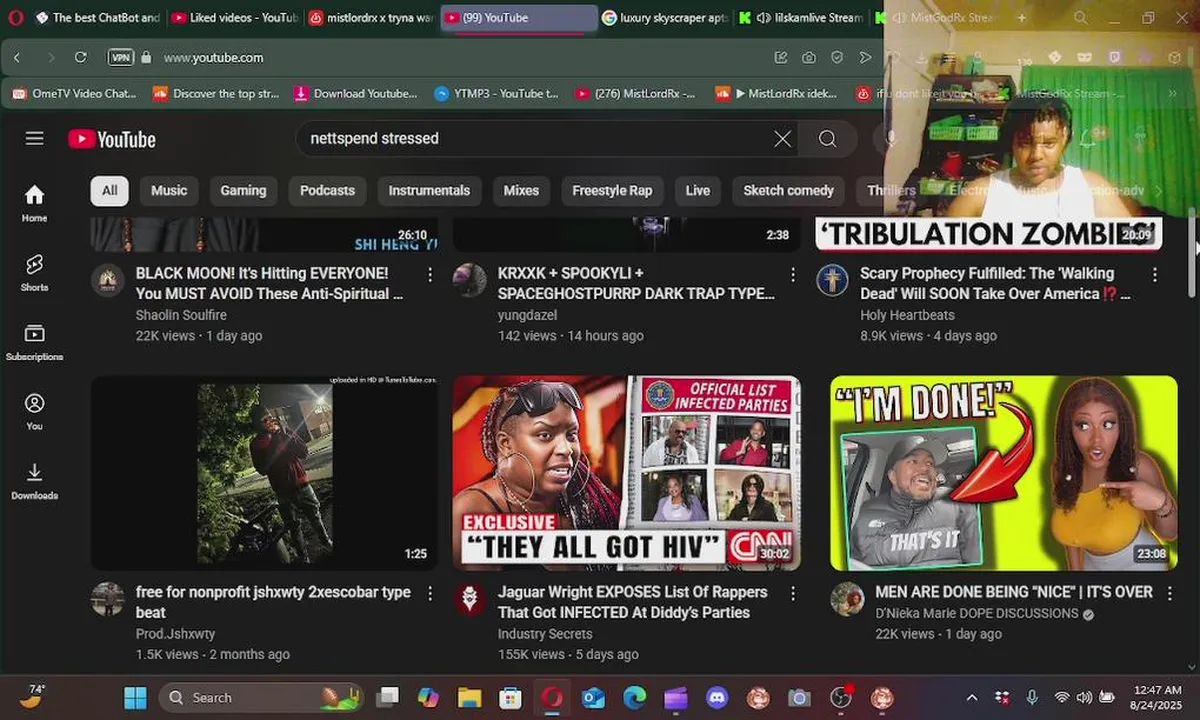Open Shorts from the sidebar
This screenshot has width=1200, height=720.
pos(35,272)
